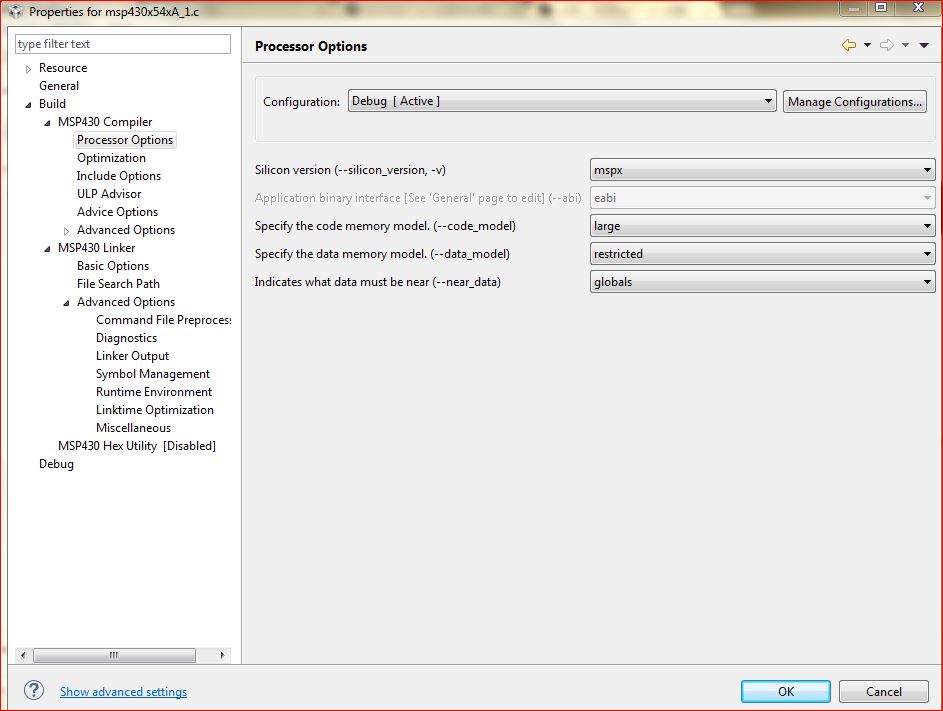Select Basic Options tree item
The width and height of the screenshot is (943, 711).
(113, 266)
